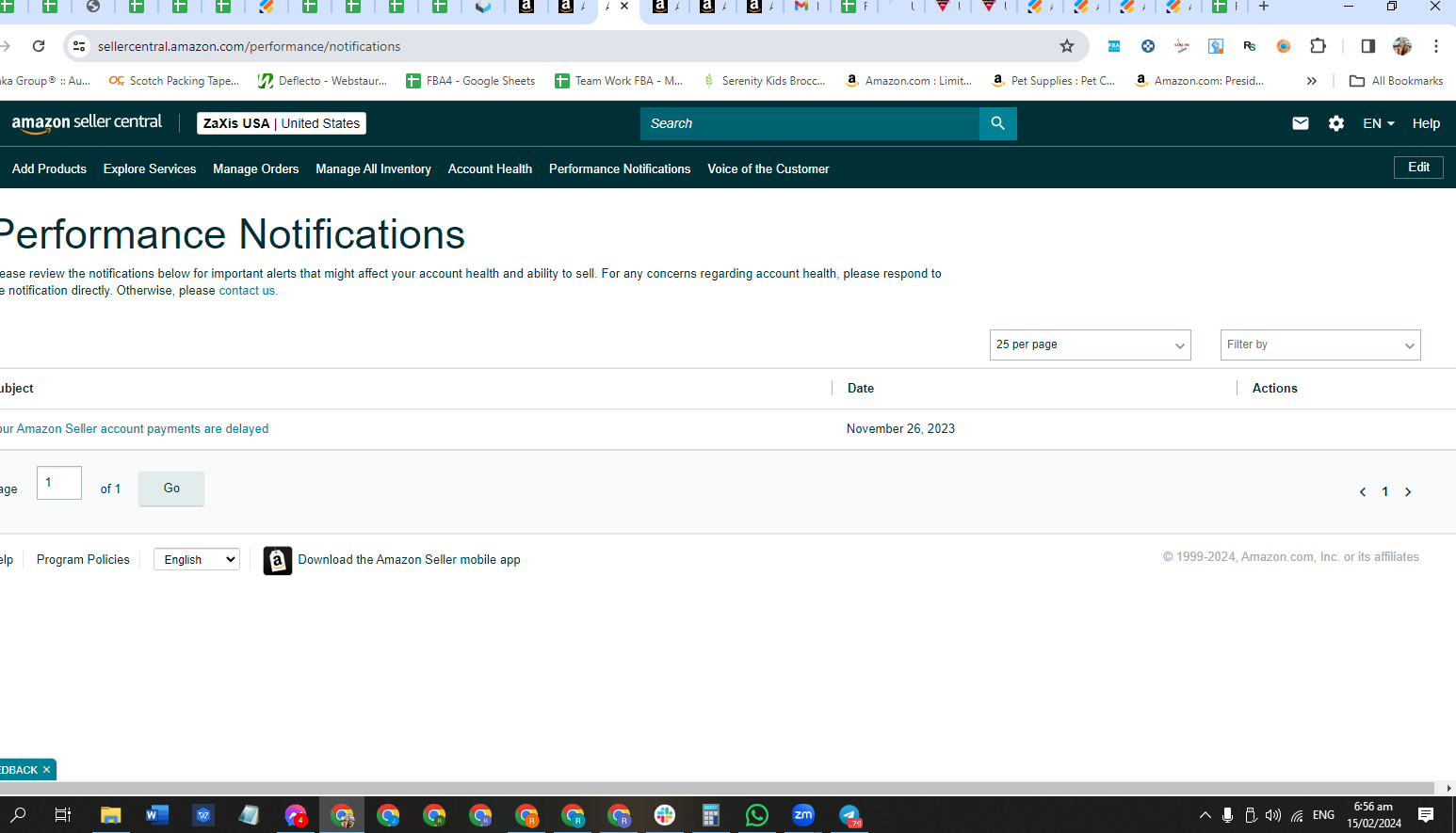
Task: Open the Deflecto - Webstaurant bookmark
Action: pyautogui.click(x=323, y=81)
